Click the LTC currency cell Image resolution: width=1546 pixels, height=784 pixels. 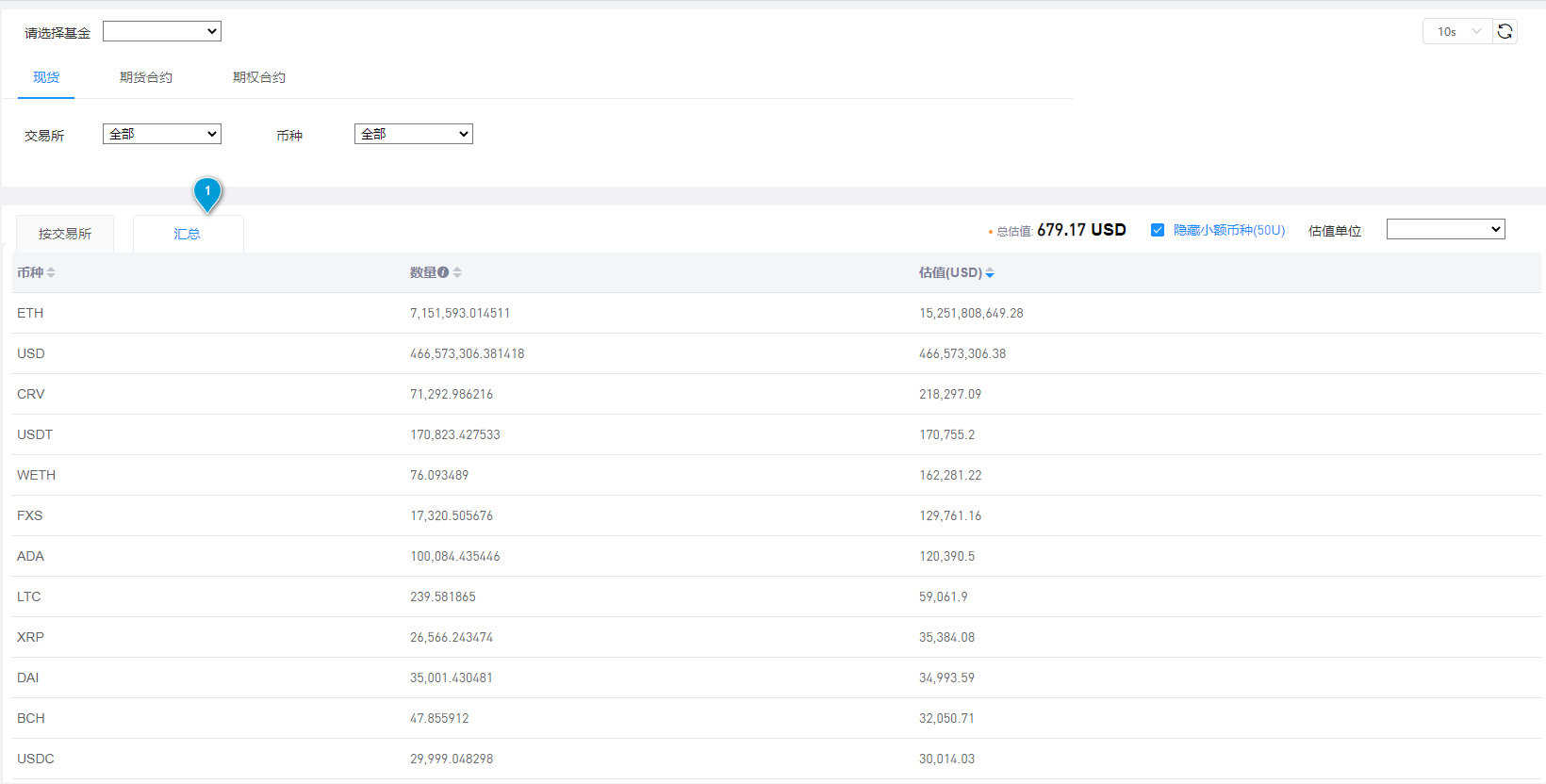29,596
